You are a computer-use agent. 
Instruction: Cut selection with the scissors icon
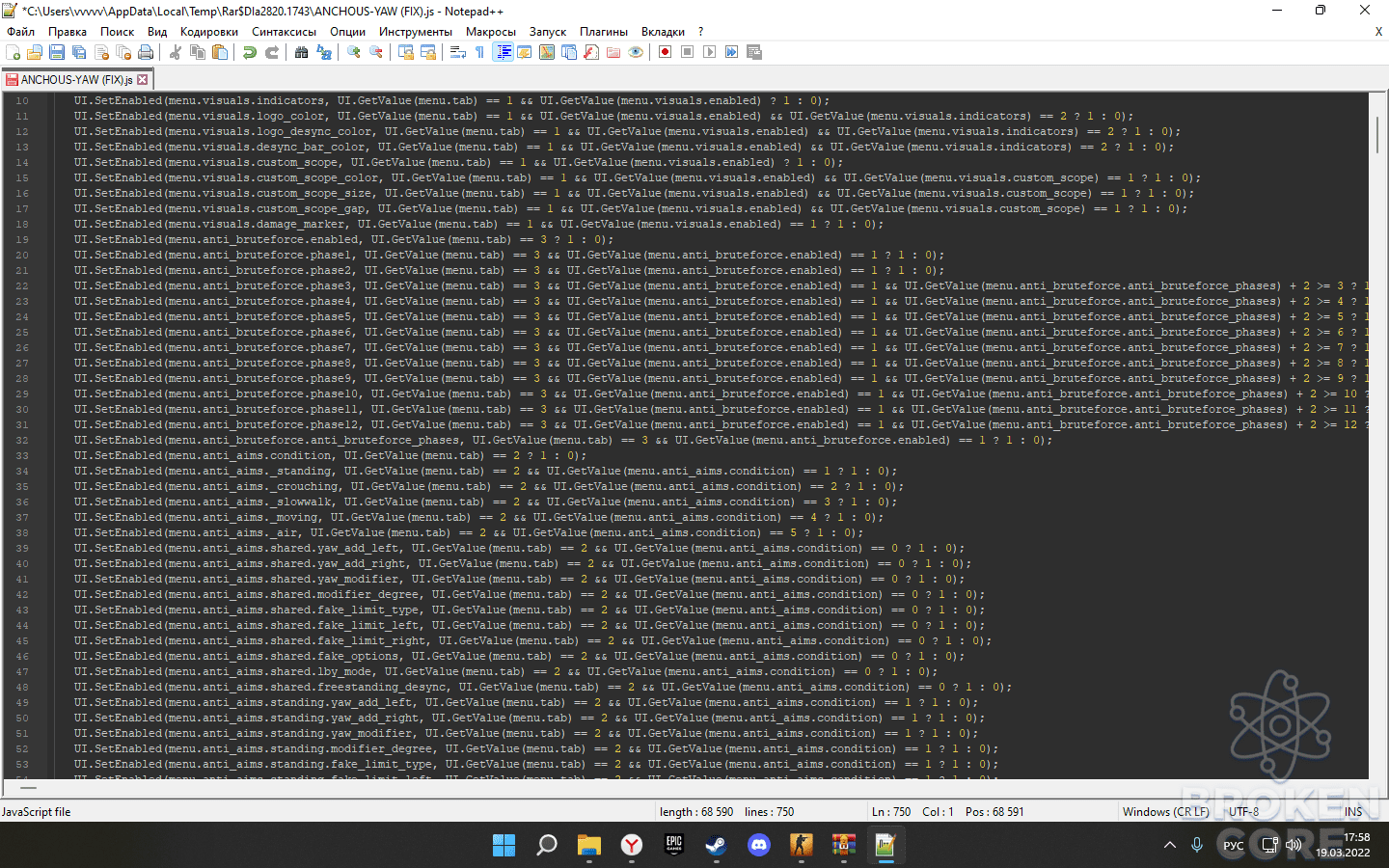click(176, 52)
